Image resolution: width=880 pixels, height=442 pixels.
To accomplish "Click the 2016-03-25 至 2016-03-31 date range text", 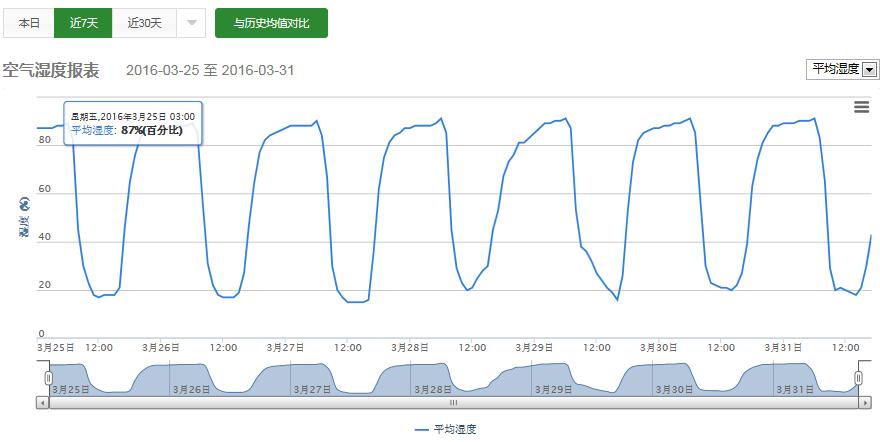I will [x=210, y=71].
